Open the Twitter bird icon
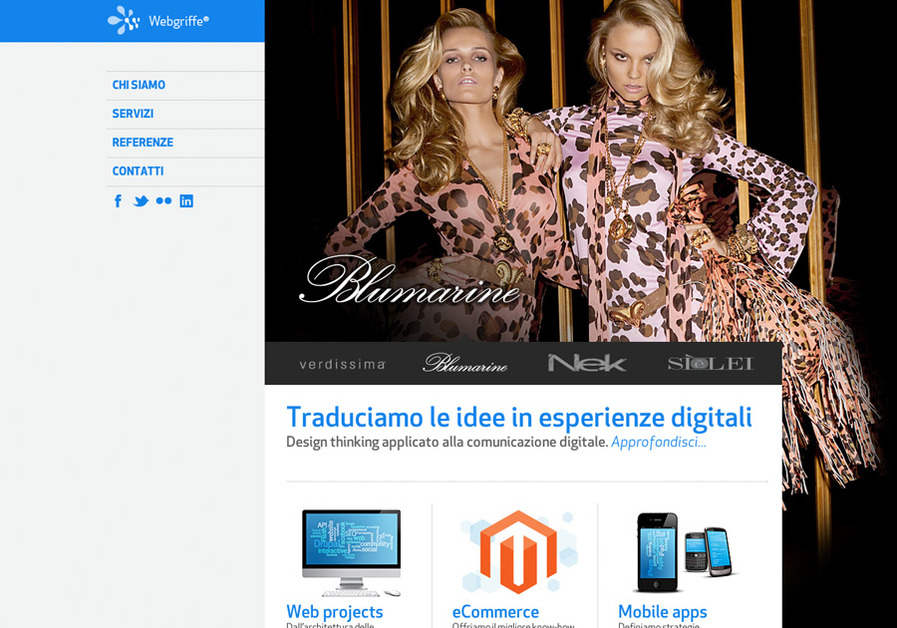Screen dimensions: 897x628 pyautogui.click(x=141, y=201)
